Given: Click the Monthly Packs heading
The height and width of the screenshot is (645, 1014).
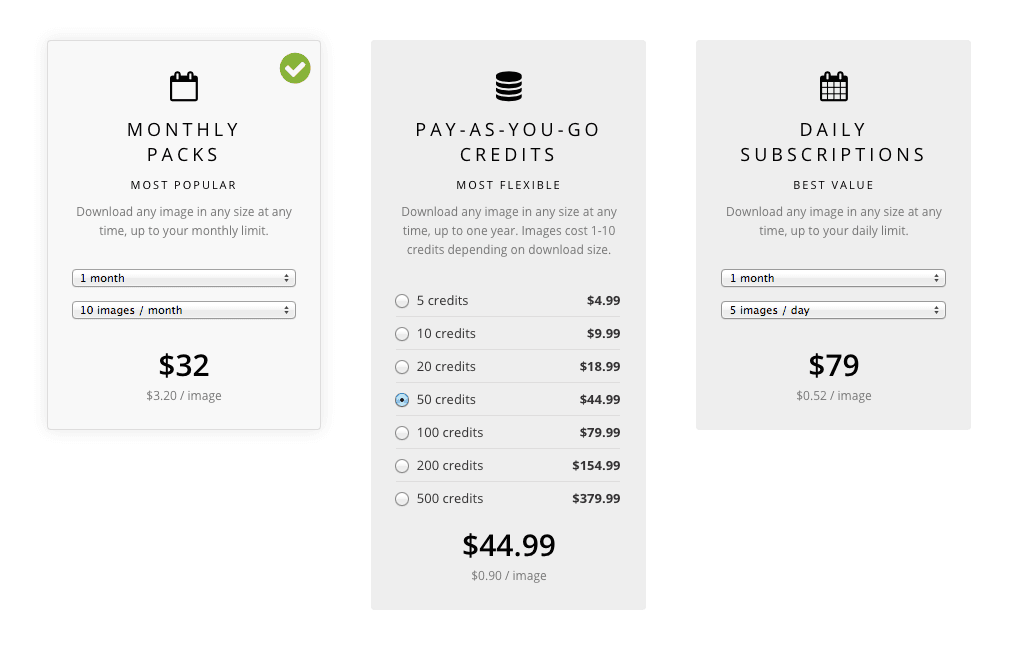Looking at the screenshot, I should pos(184,142).
